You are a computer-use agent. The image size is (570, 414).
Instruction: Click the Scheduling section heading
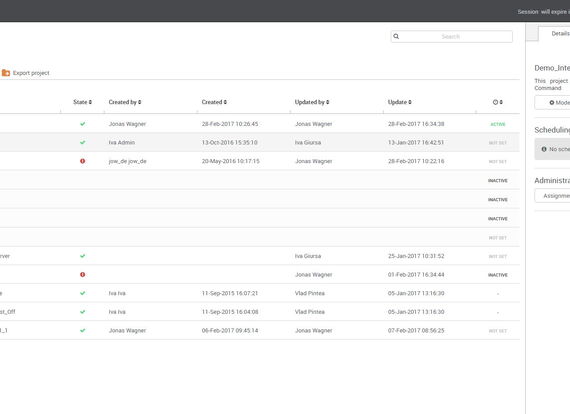coord(552,130)
